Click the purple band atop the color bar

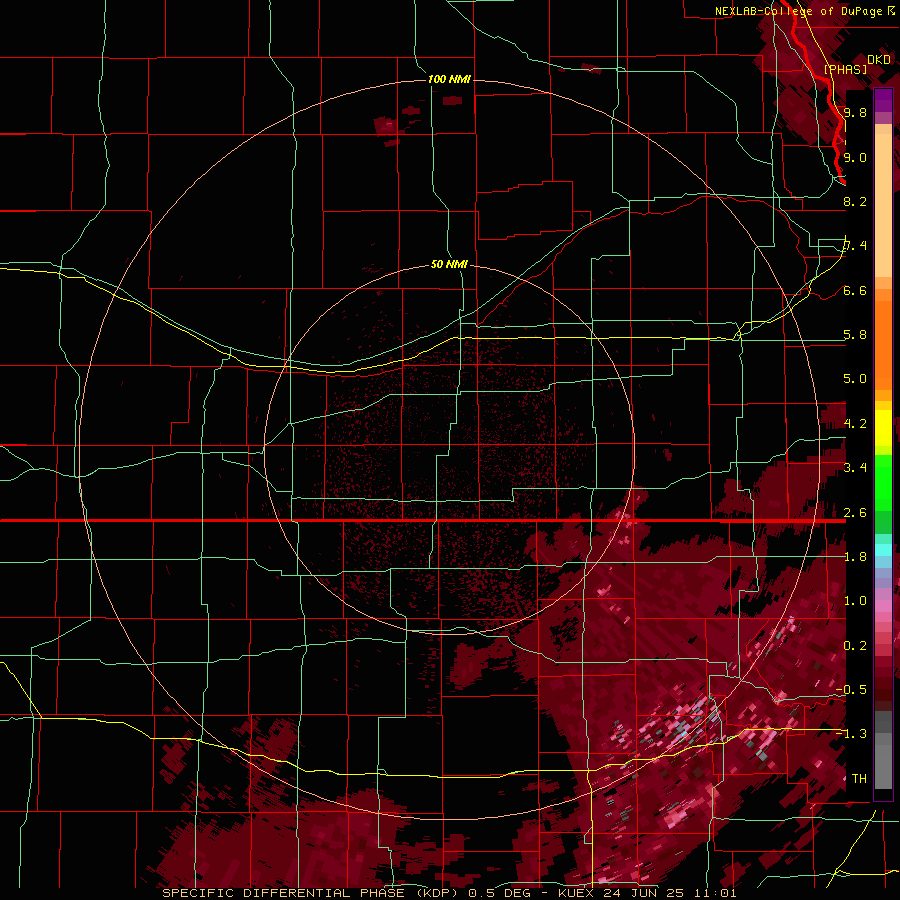(x=883, y=101)
